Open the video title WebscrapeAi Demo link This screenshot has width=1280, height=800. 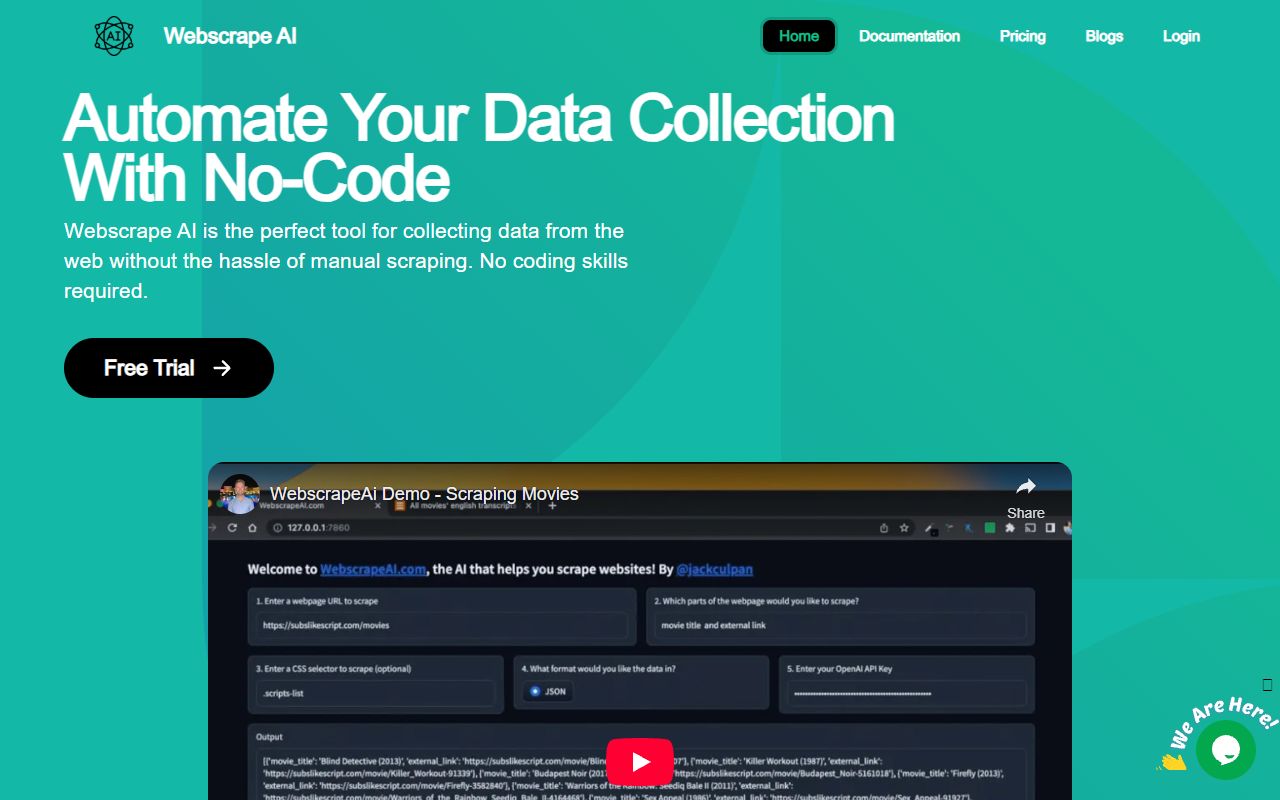coord(424,494)
